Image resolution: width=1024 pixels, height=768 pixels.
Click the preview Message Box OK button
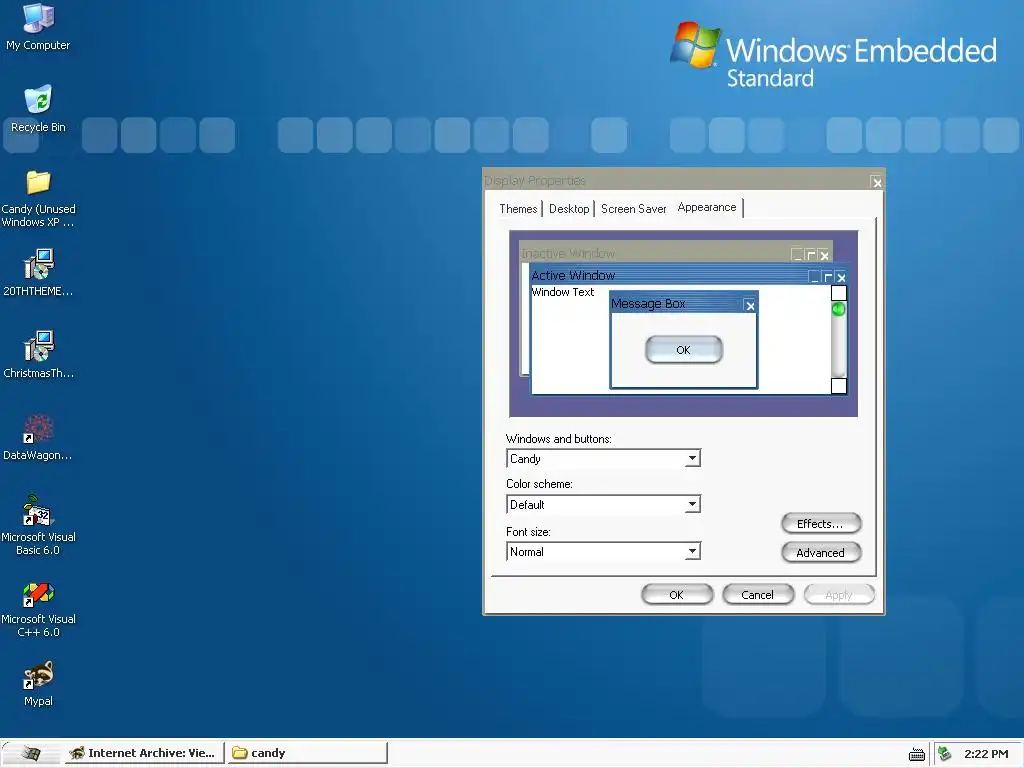[x=683, y=349]
